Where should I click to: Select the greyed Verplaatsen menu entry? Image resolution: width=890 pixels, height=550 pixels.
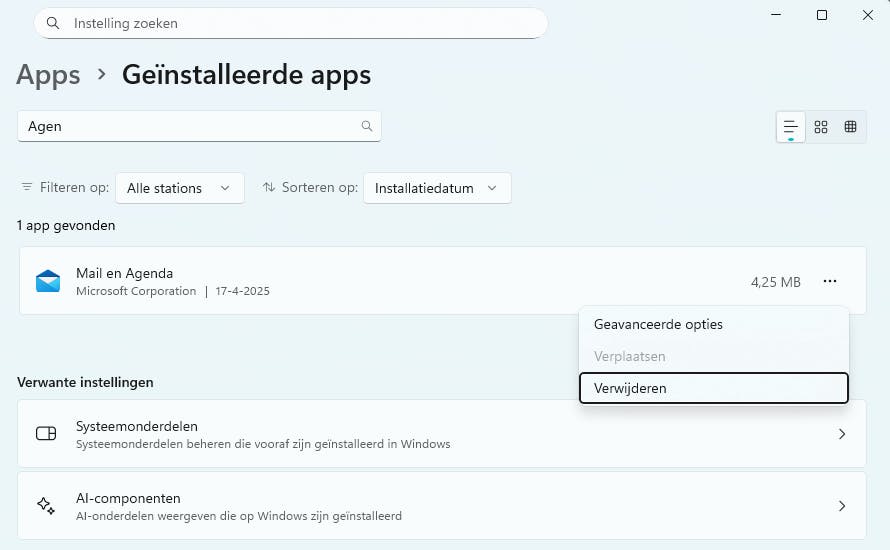click(714, 356)
